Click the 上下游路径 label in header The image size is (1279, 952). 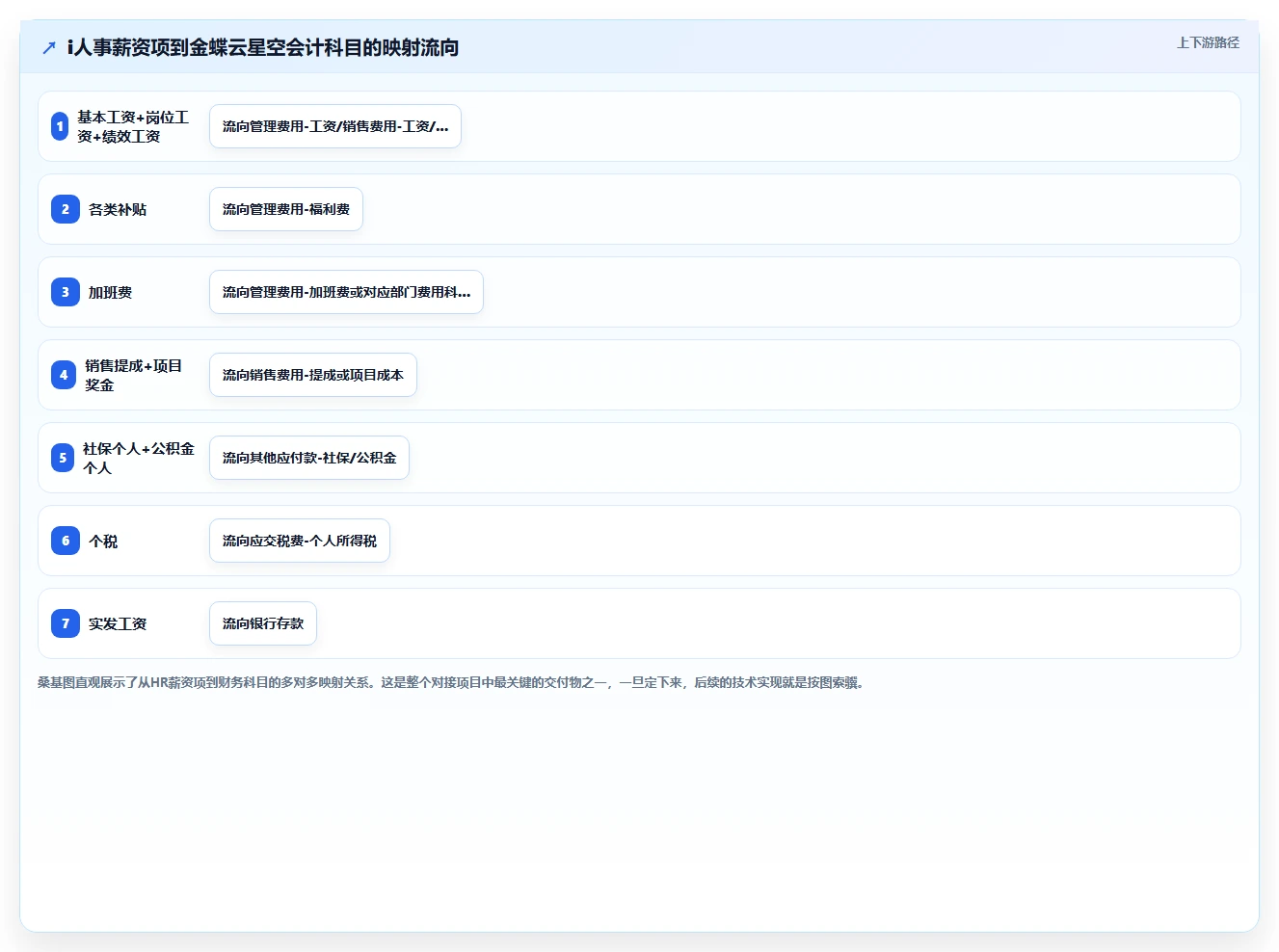pos(1208,42)
